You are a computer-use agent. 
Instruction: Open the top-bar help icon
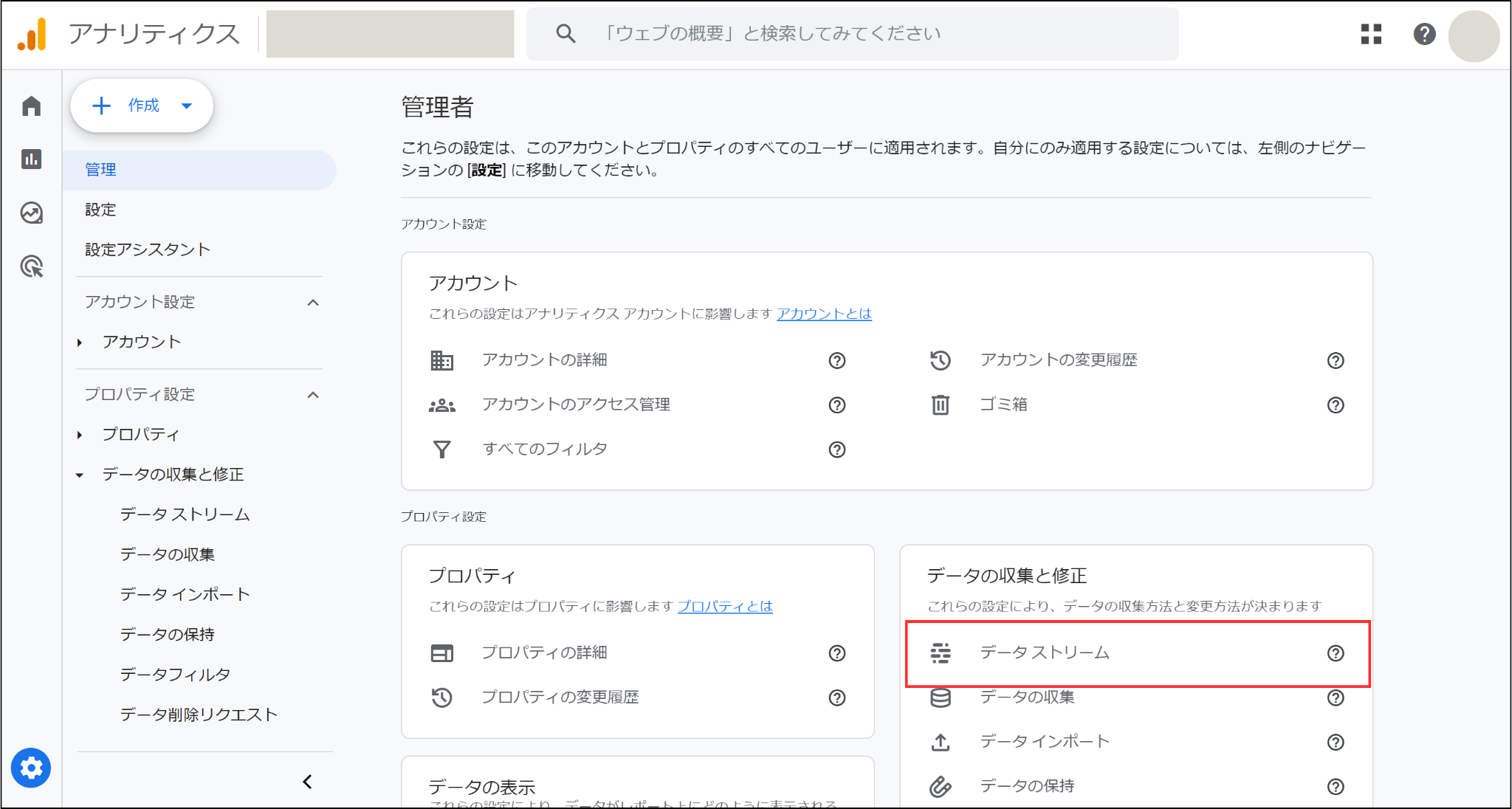point(1424,34)
